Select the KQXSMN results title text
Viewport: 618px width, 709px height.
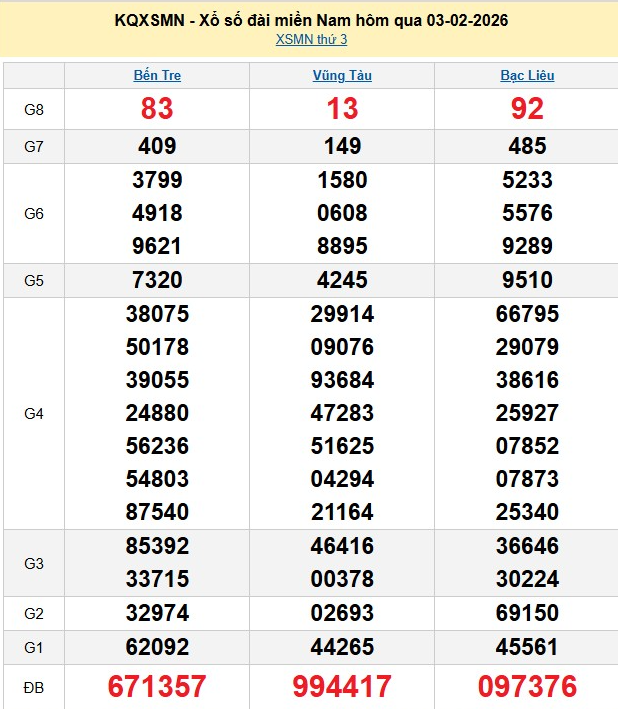point(311,20)
